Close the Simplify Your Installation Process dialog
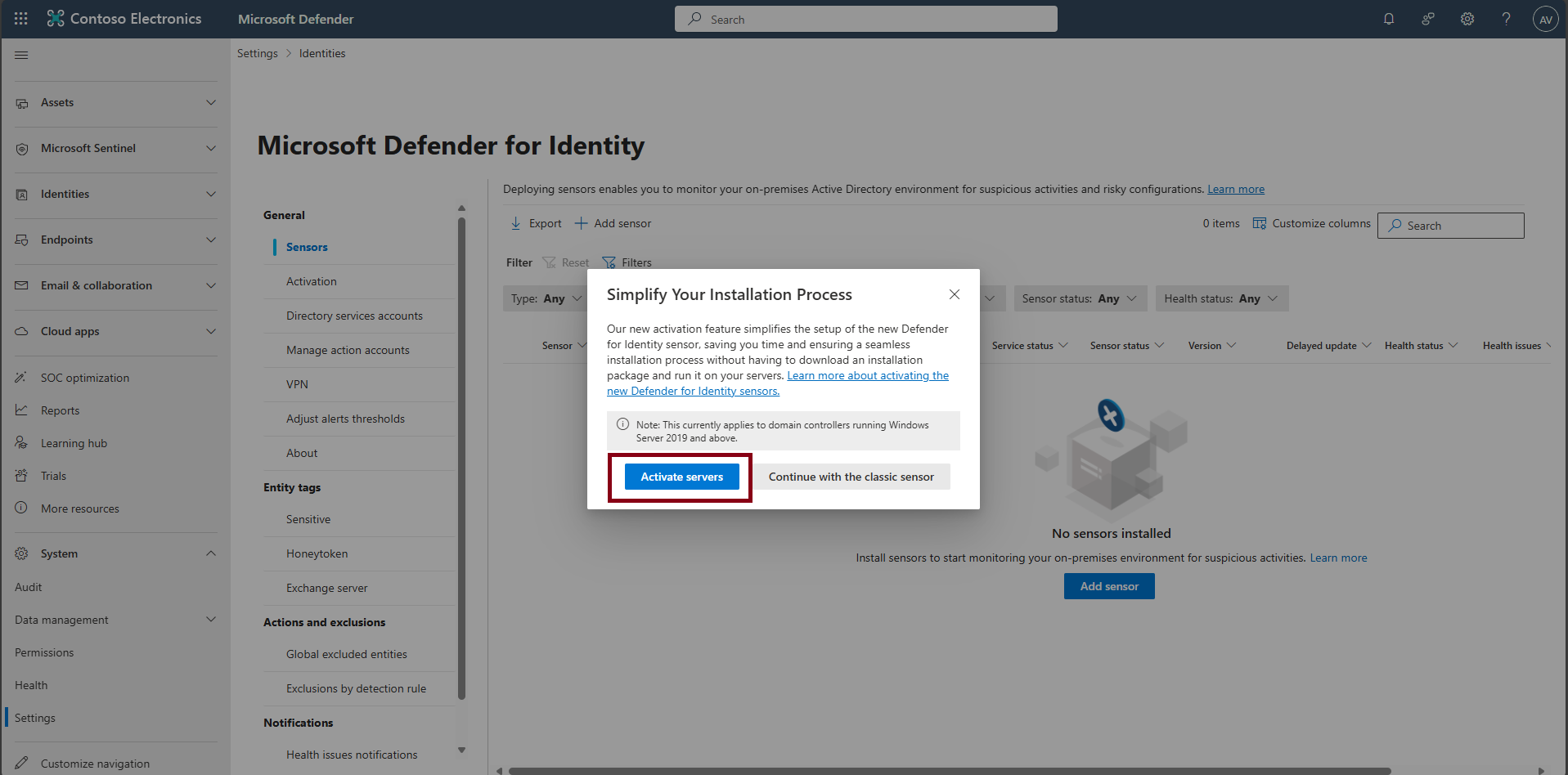 tap(955, 294)
